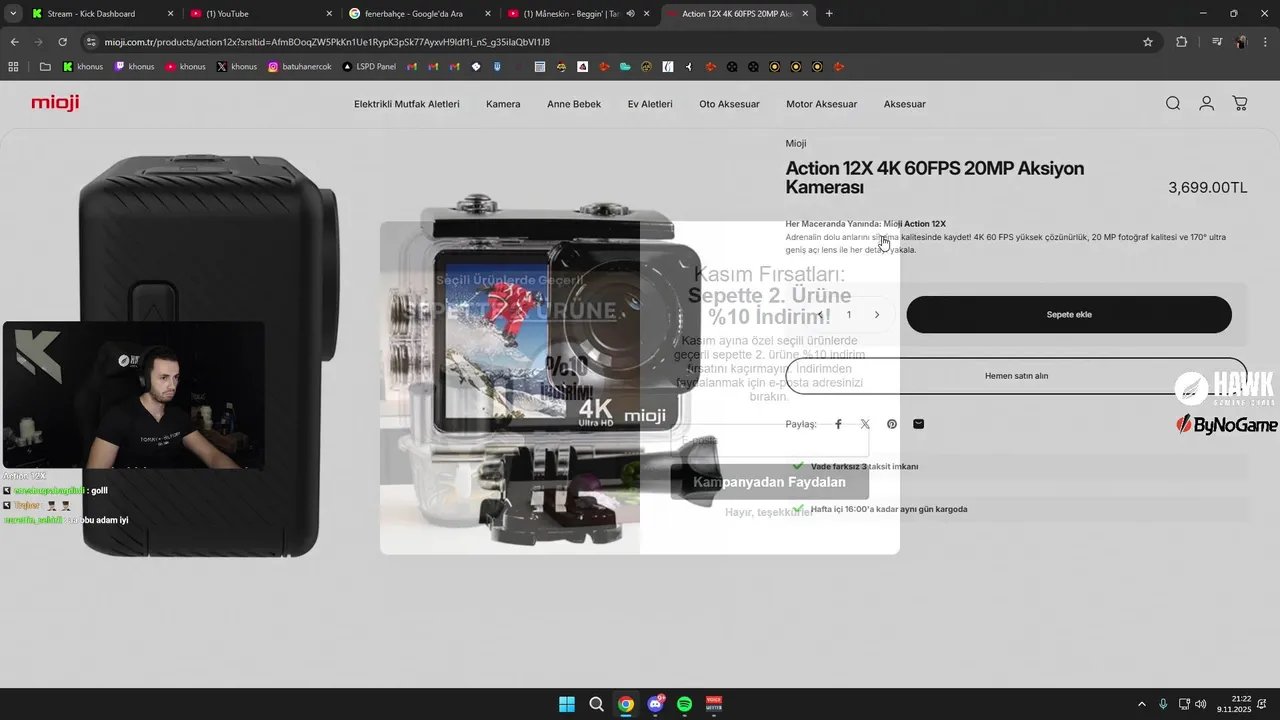
Task: Open the tab search dropdown arrow
Action: (x=13, y=14)
